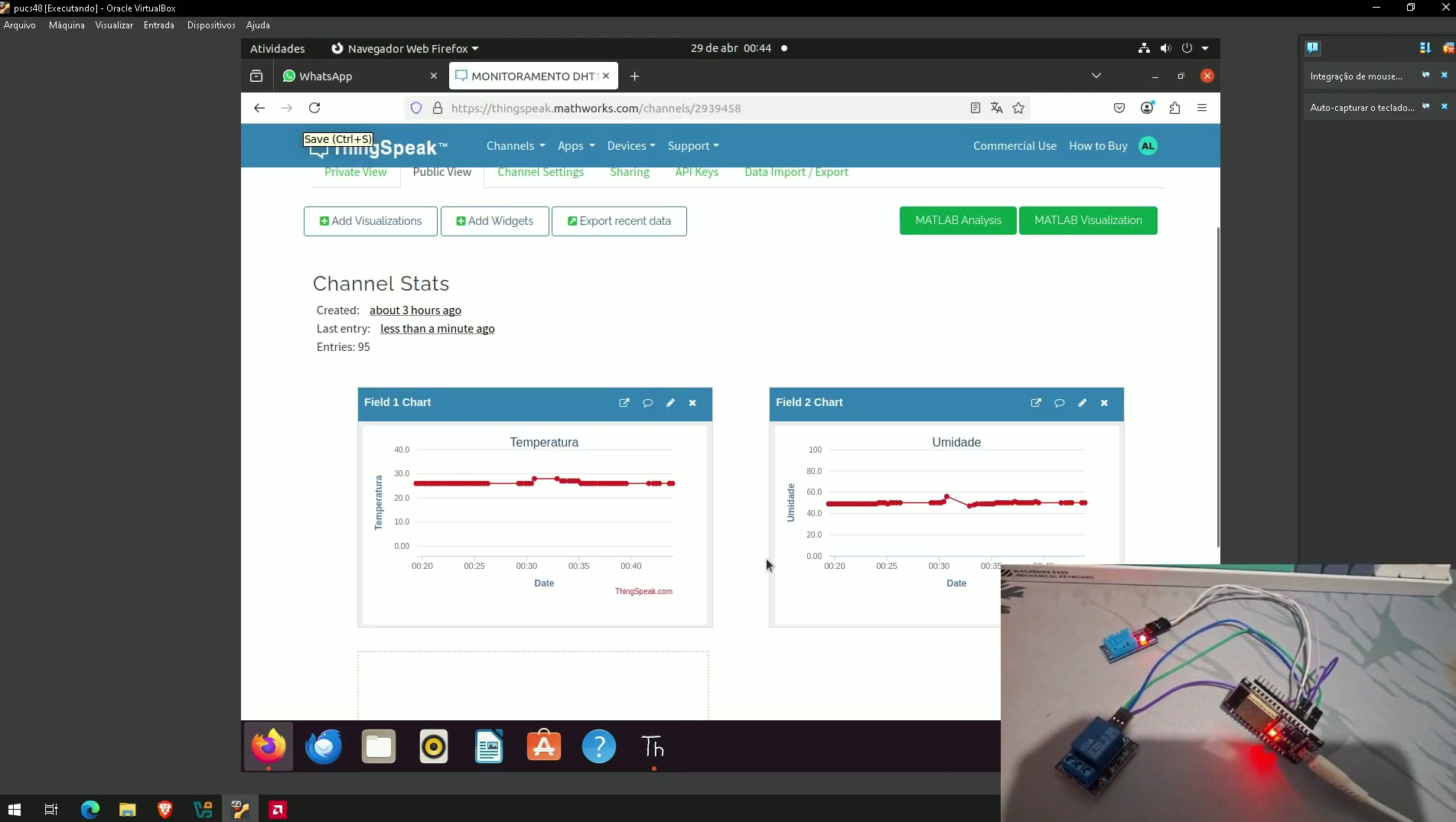Viewport: 1456px width, 822px height.
Task: Open the Field 2 Chart comment icon
Action: click(1059, 403)
